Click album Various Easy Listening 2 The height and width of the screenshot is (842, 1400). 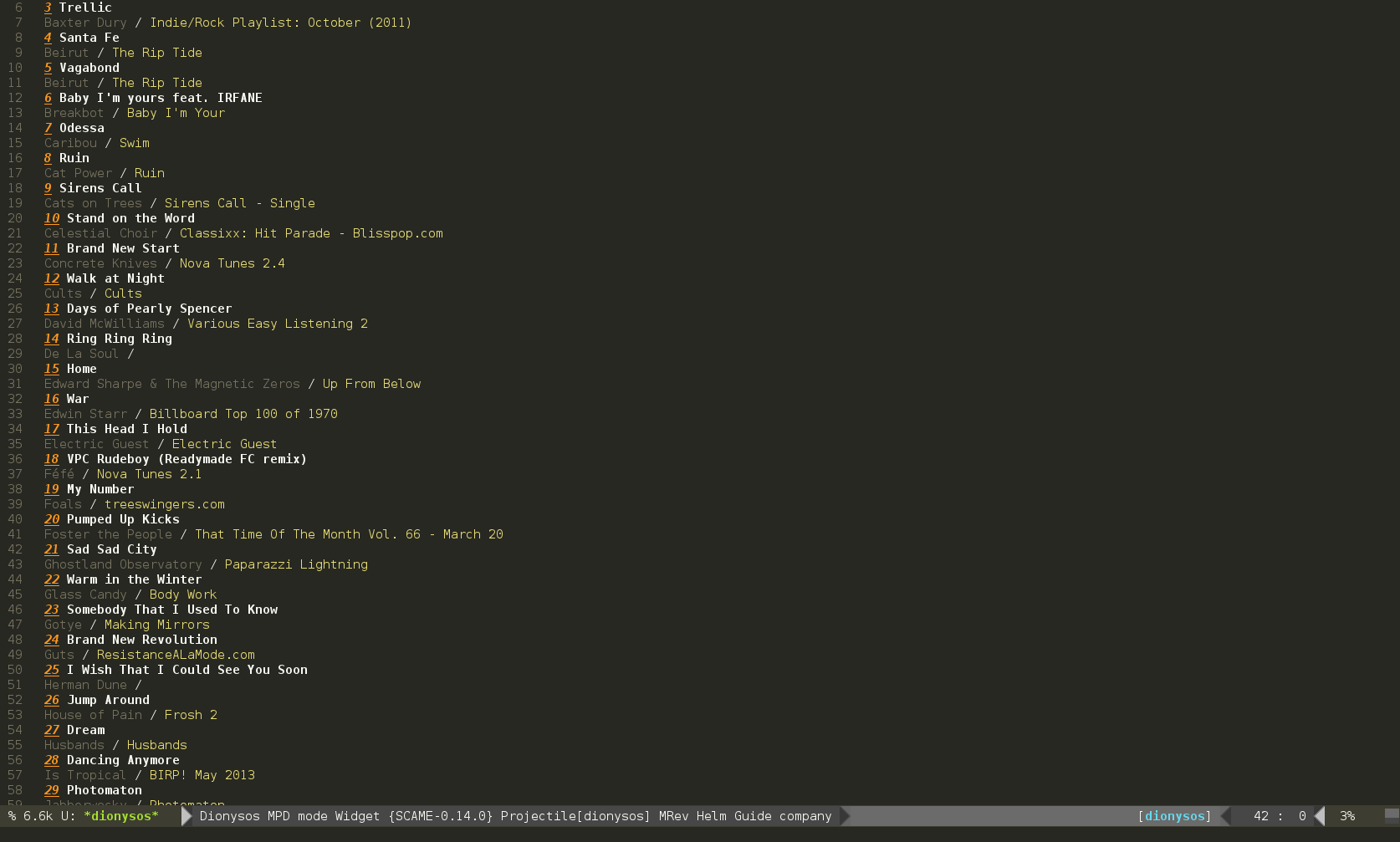pyautogui.click(x=278, y=324)
